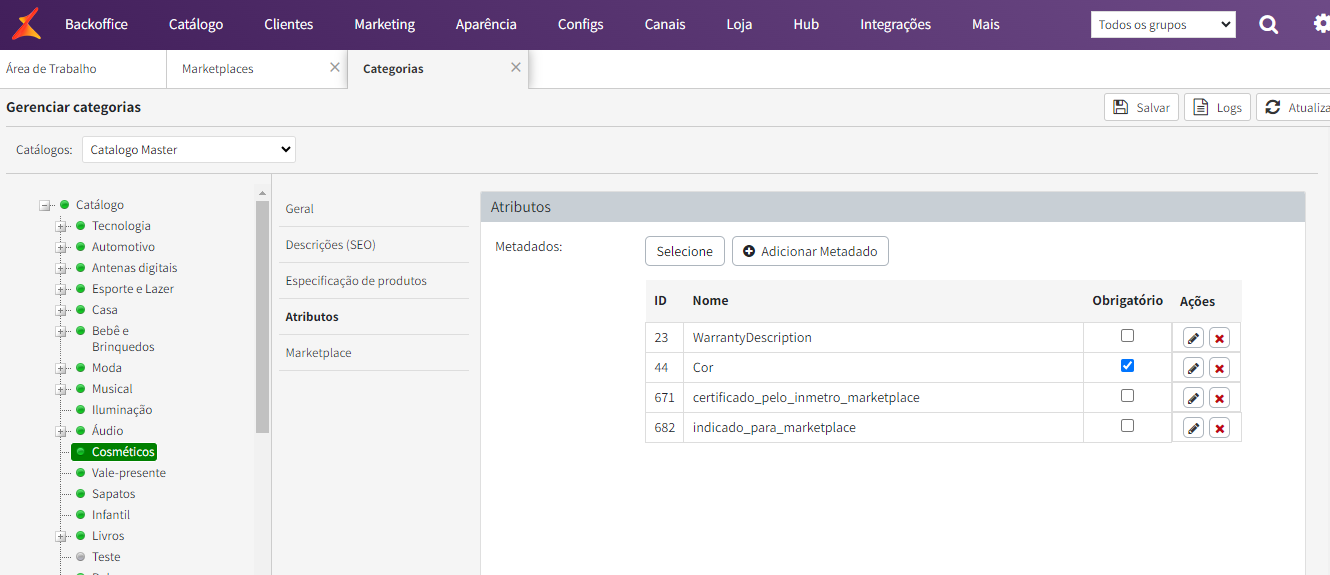The image size is (1330, 575).
Task: Edit the certificado_pelo_inmetro_marketplace attribute
Action: tap(1193, 398)
